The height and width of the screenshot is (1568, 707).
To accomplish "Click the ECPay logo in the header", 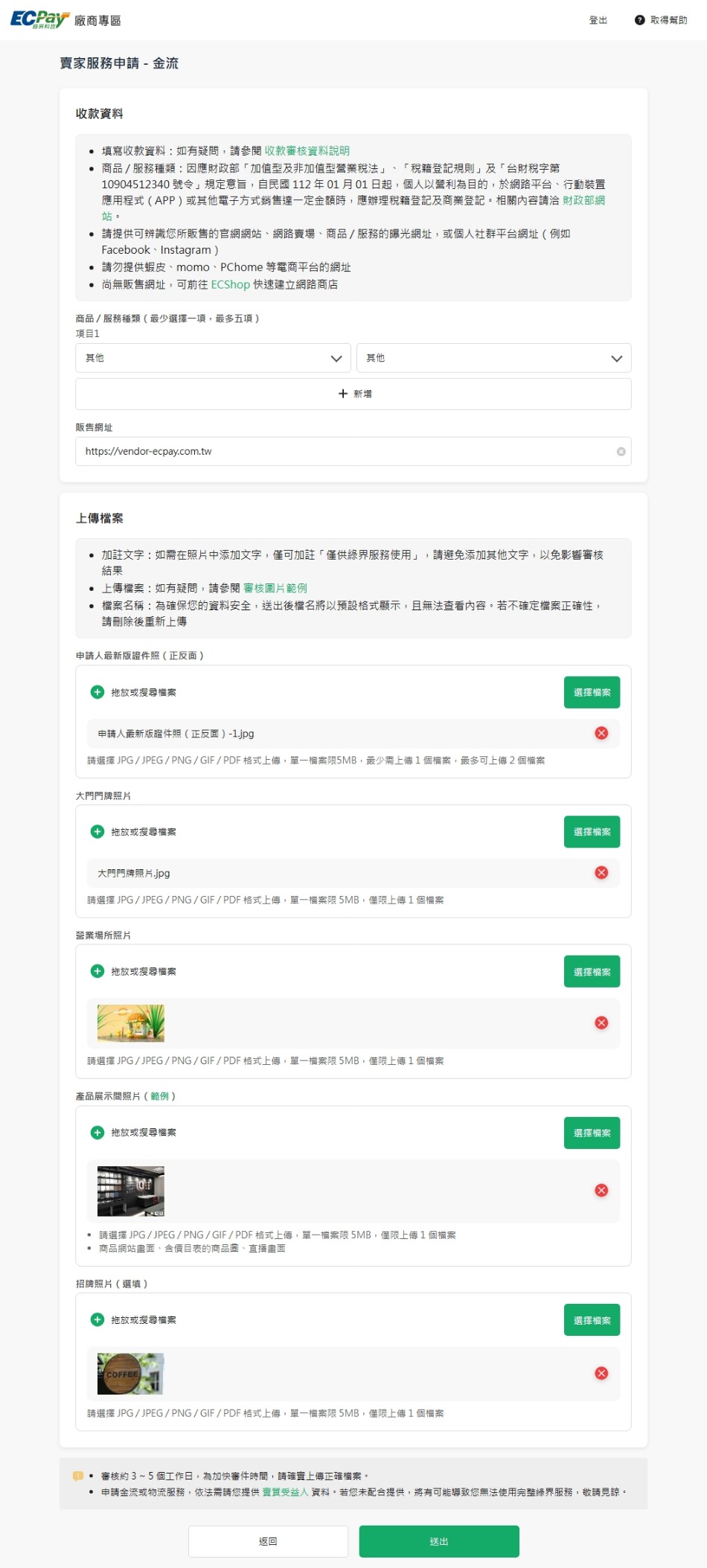I will (x=40, y=19).
